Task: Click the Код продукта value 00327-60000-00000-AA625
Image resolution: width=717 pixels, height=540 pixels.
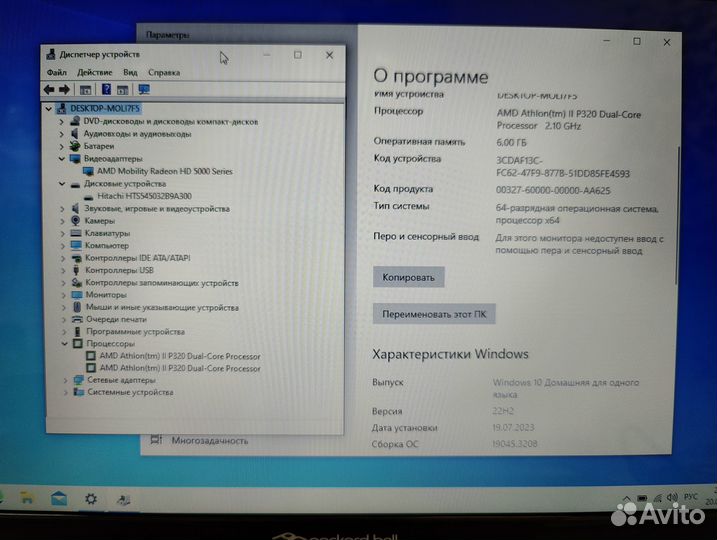Action: click(553, 190)
